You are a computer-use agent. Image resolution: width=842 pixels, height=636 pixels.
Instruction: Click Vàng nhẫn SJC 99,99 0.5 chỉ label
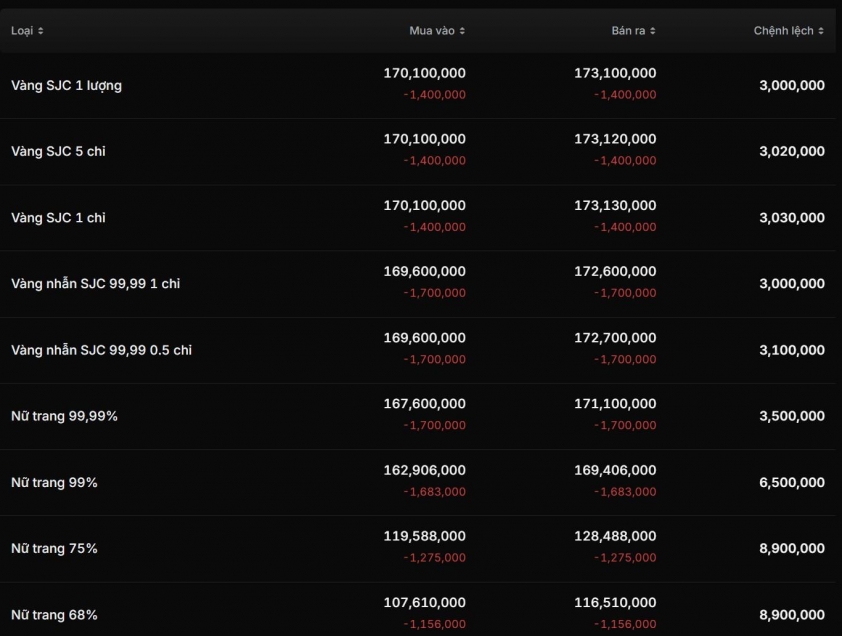click(101, 350)
